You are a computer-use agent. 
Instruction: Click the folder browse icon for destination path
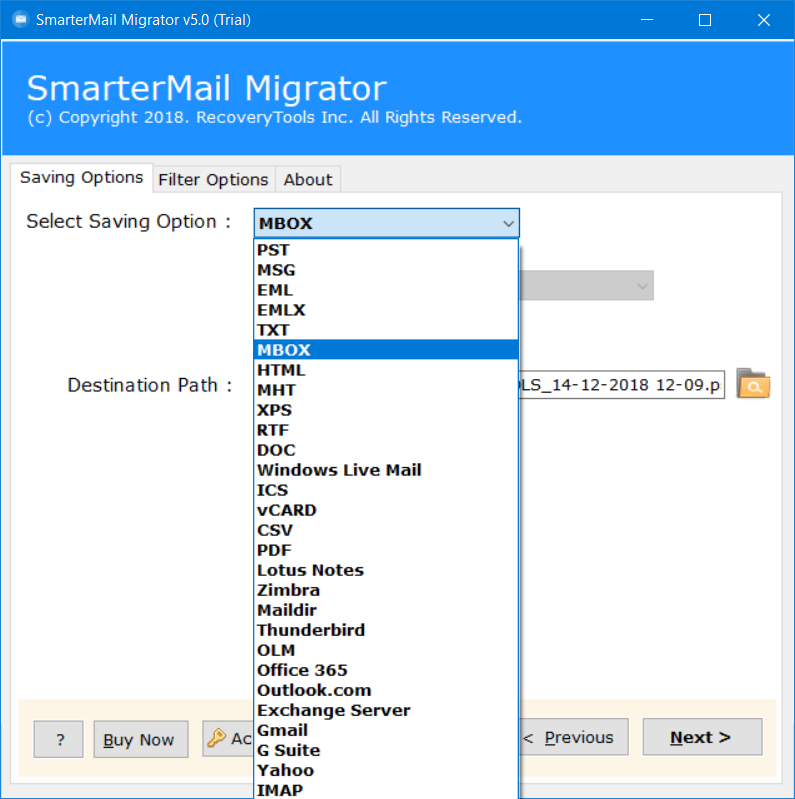753,384
